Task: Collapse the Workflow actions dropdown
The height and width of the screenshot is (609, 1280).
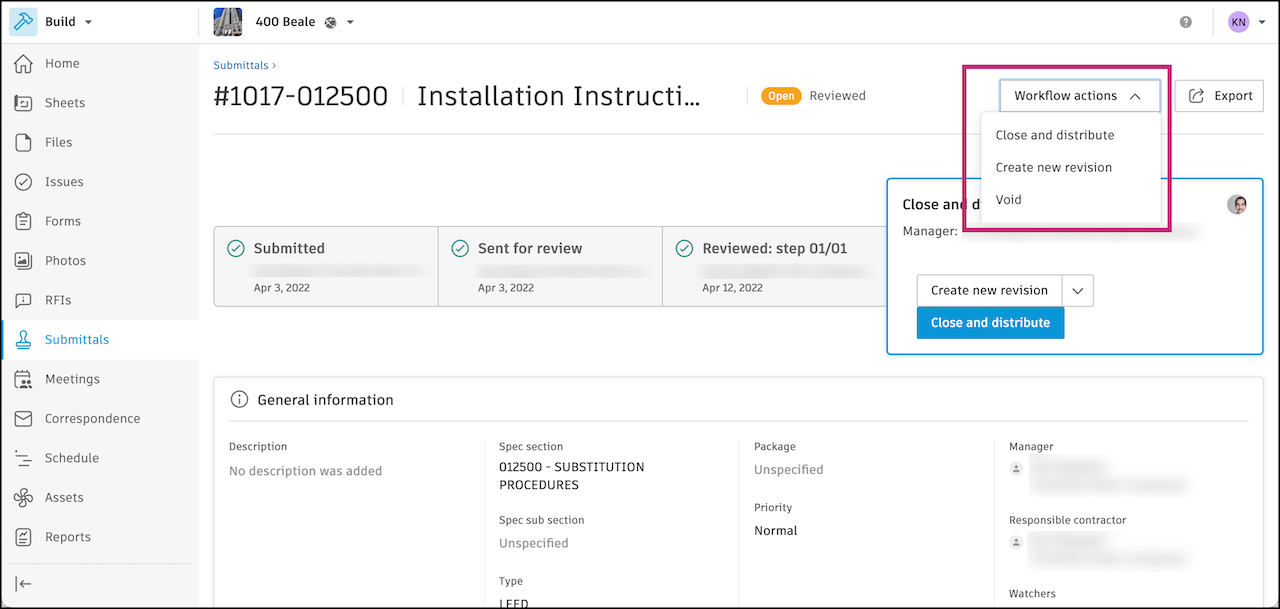Action: point(1079,96)
